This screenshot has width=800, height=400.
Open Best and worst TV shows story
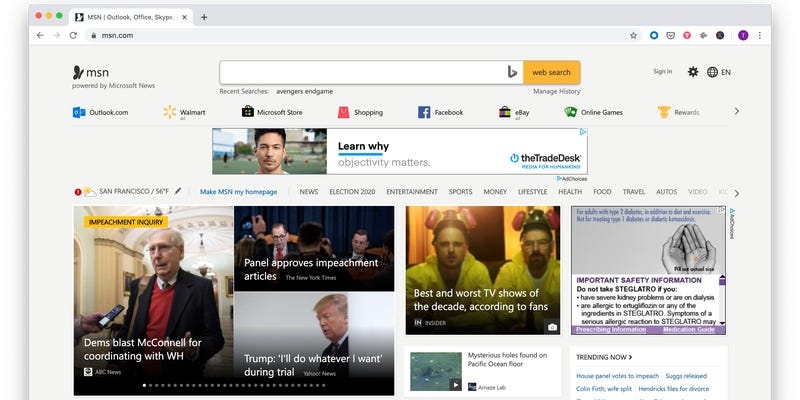pyautogui.click(x=480, y=300)
